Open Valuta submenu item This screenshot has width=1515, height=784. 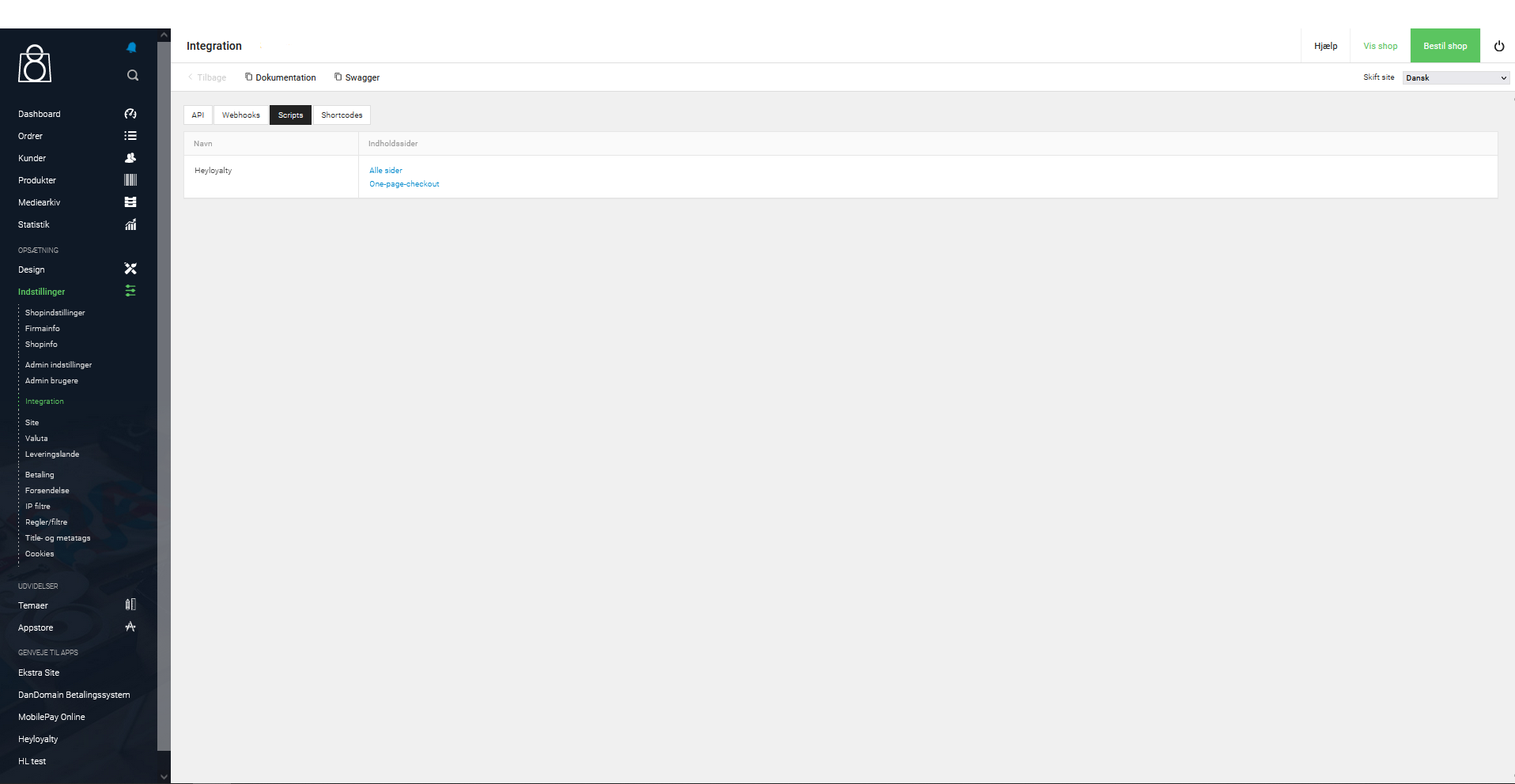pyautogui.click(x=36, y=438)
